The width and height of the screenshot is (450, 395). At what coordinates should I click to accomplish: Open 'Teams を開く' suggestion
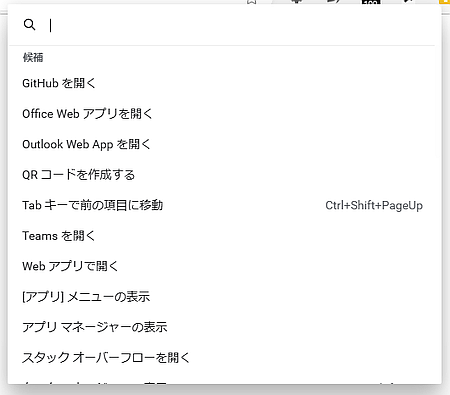click(225, 236)
